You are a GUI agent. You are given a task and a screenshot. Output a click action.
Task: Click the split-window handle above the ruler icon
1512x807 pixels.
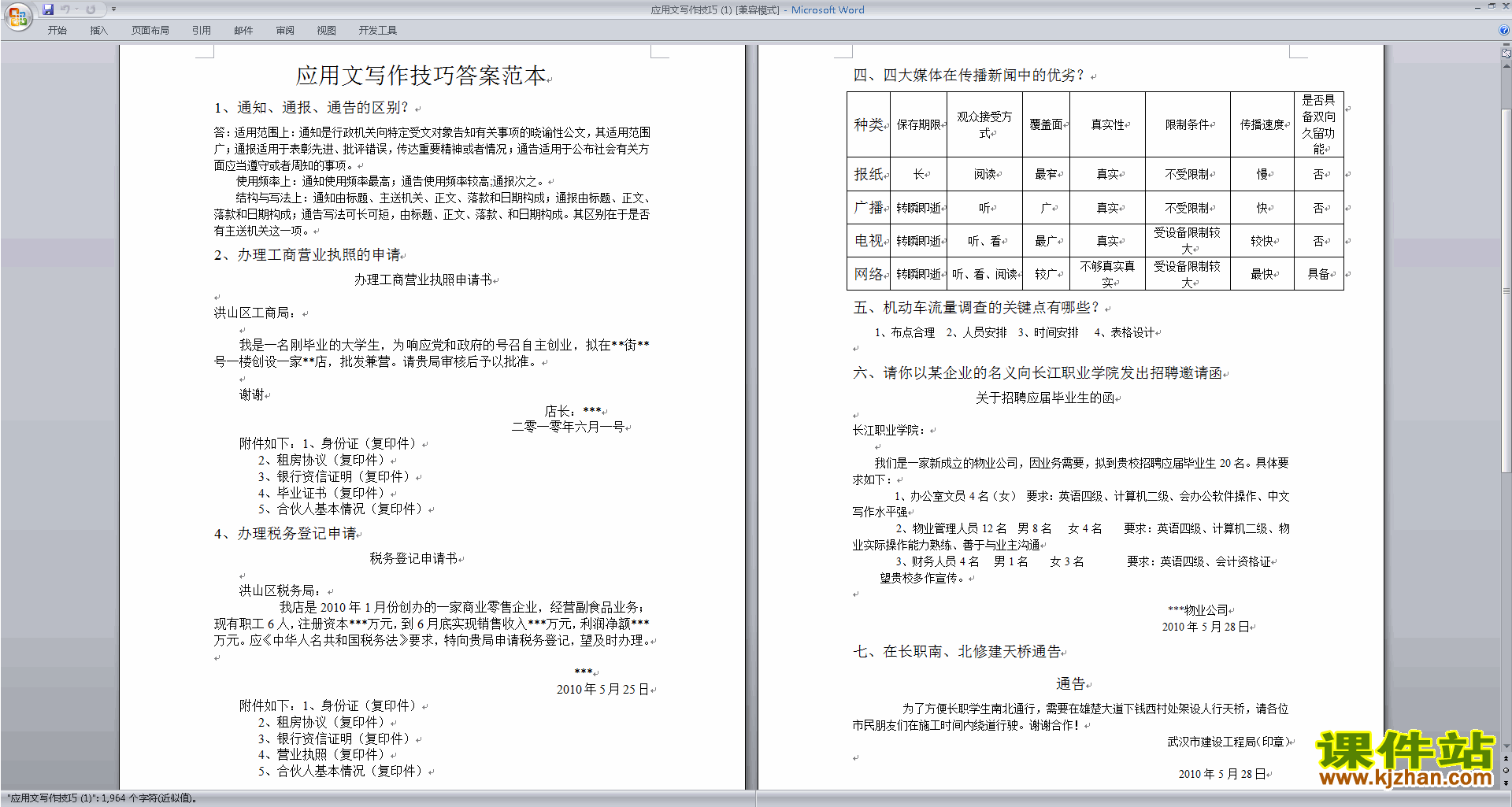point(1506,46)
